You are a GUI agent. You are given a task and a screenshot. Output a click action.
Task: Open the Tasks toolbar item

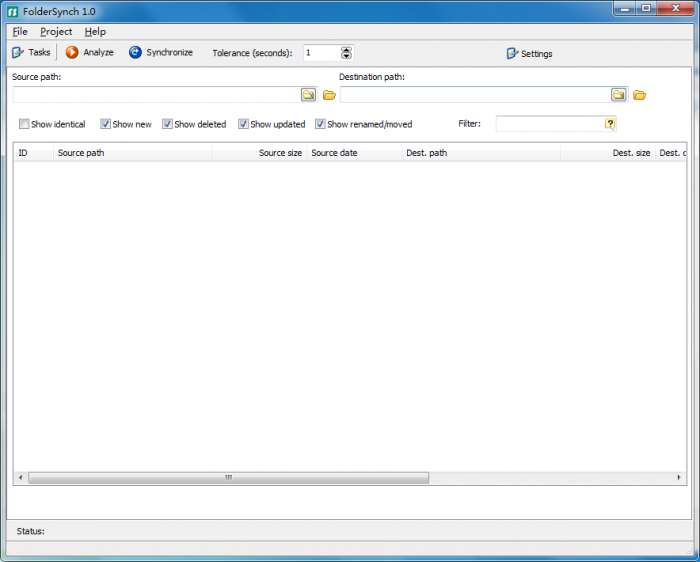[x=31, y=52]
